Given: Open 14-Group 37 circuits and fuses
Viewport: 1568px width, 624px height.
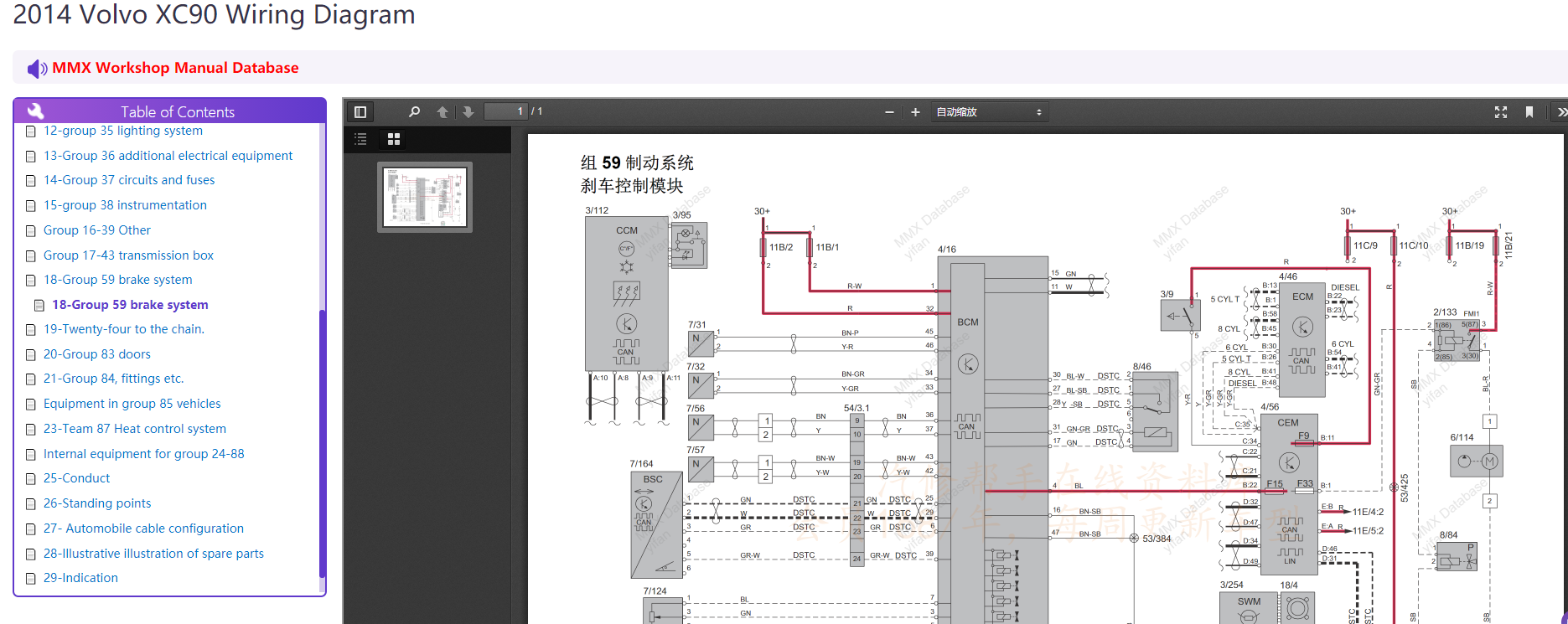Looking at the screenshot, I should pos(129,180).
